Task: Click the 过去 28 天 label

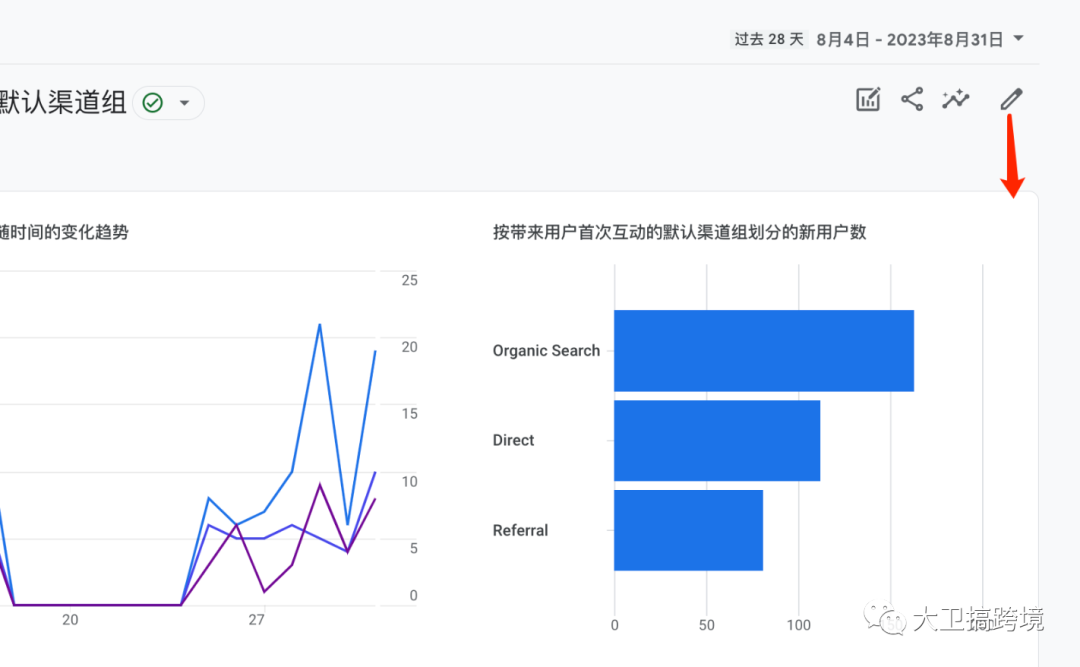Action: 769,39
